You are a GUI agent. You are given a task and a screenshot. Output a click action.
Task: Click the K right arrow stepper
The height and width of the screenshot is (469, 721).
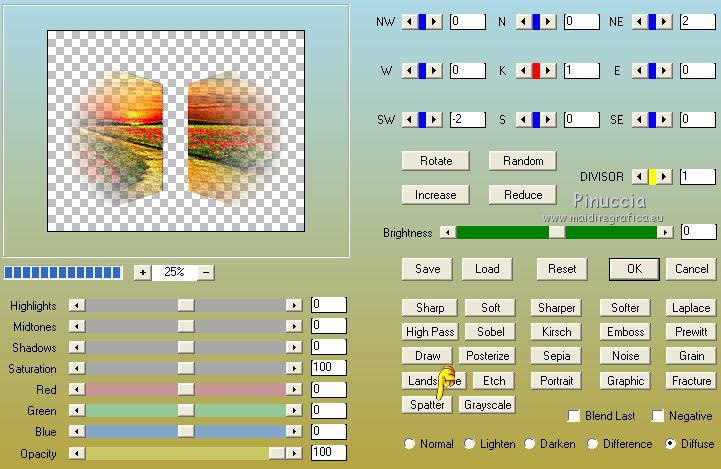pos(548,70)
